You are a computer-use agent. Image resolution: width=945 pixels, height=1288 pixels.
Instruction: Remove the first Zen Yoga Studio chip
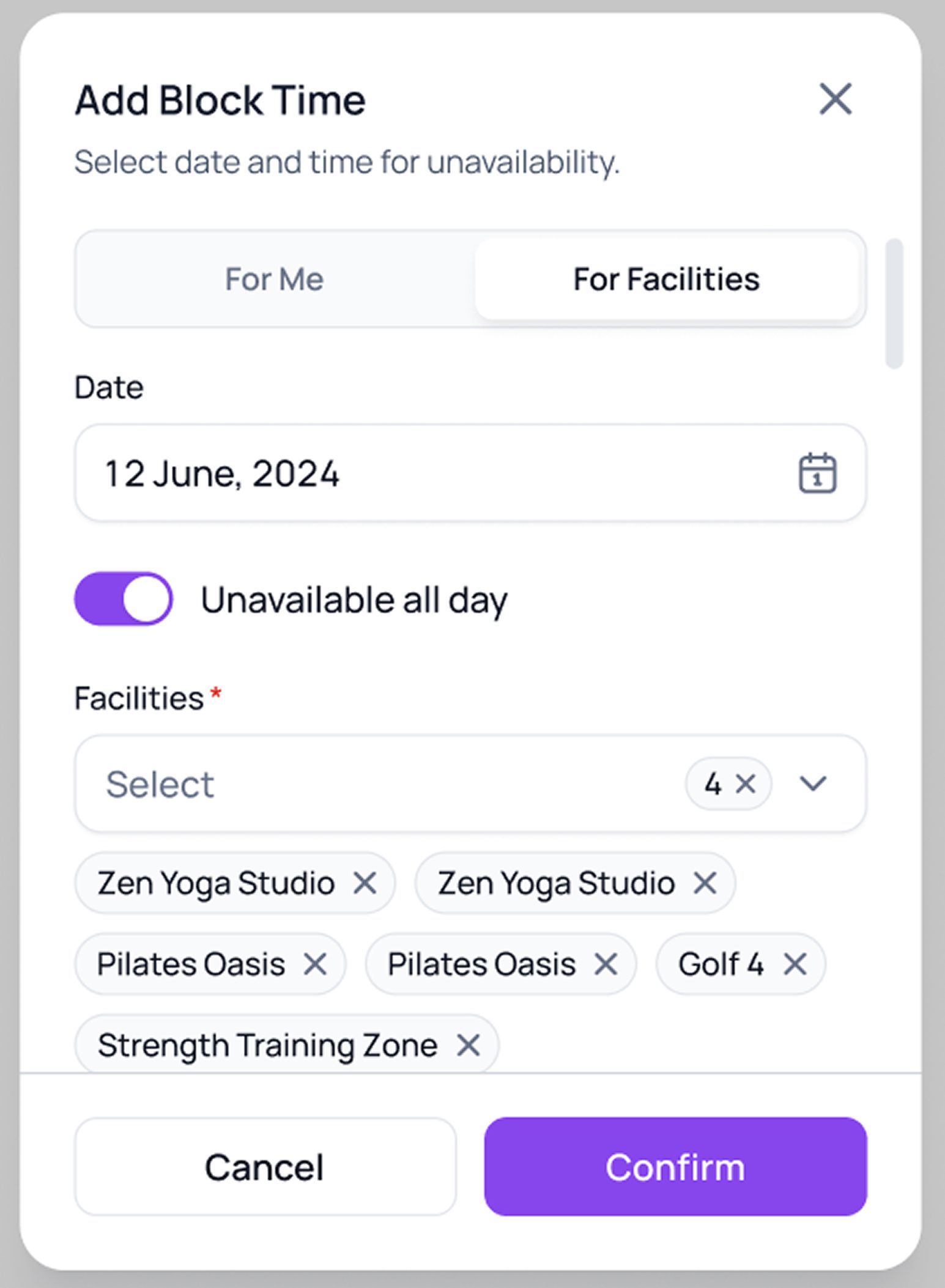(365, 883)
